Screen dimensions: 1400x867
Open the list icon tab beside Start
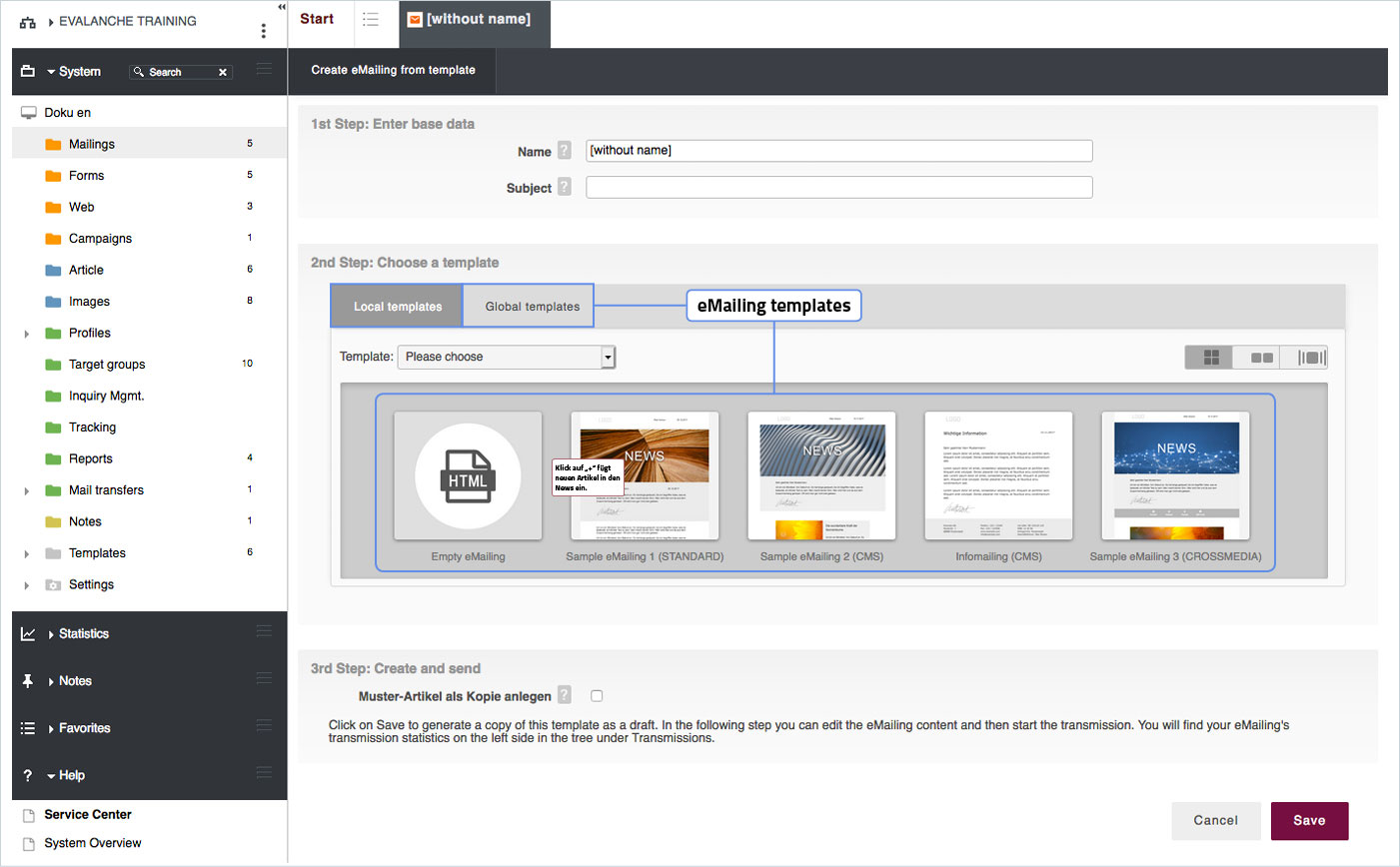click(371, 20)
